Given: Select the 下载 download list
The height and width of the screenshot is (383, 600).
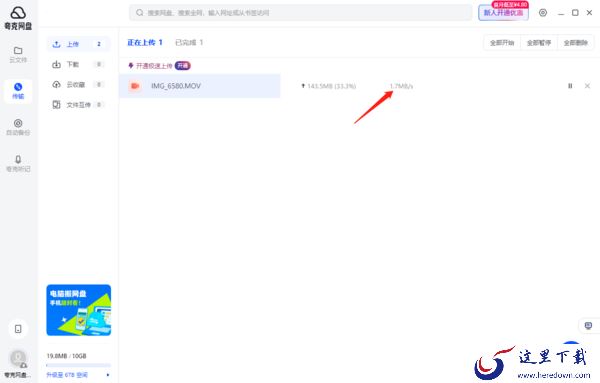Looking at the screenshot, I should click(78, 64).
